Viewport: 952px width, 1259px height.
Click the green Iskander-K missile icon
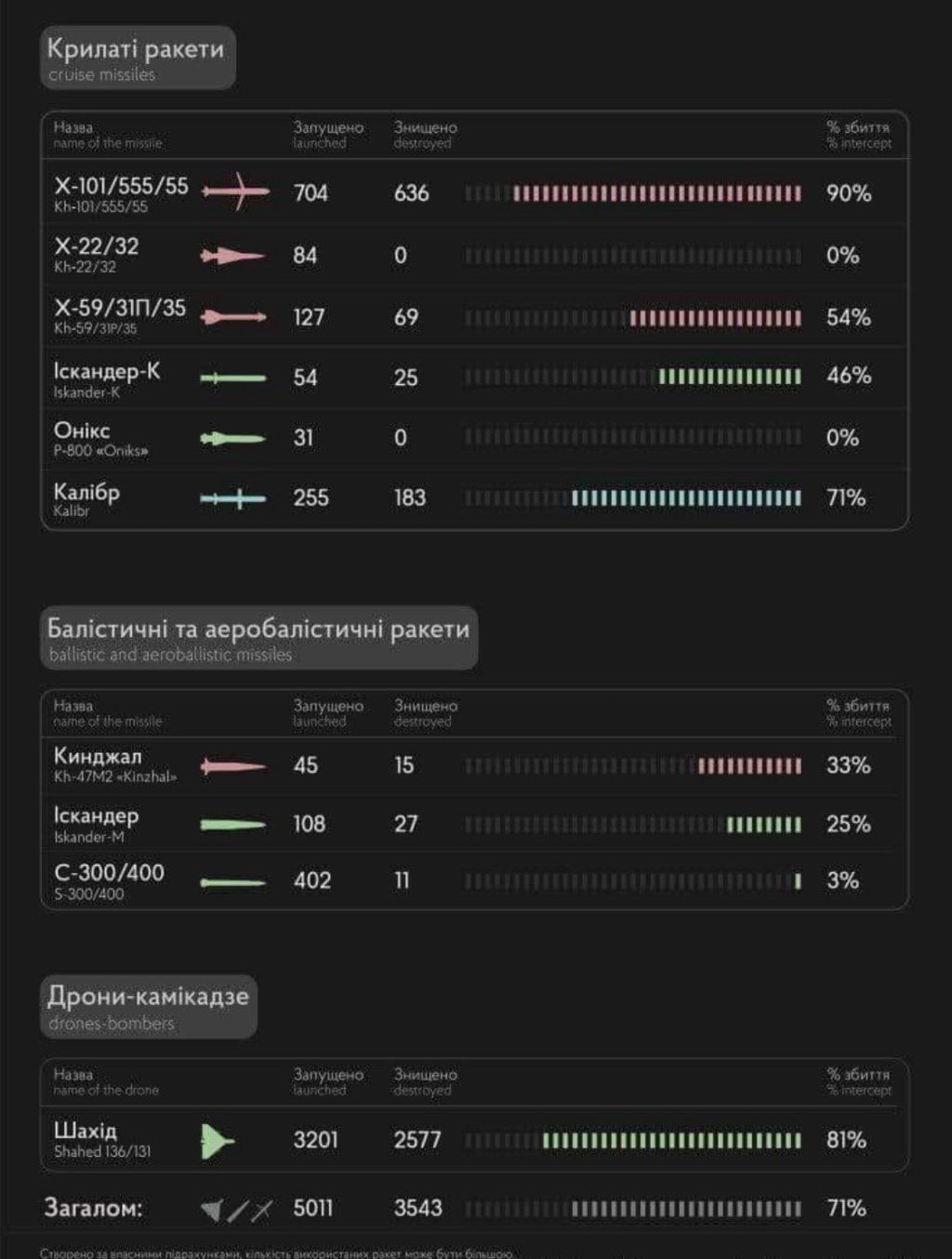[x=232, y=378]
